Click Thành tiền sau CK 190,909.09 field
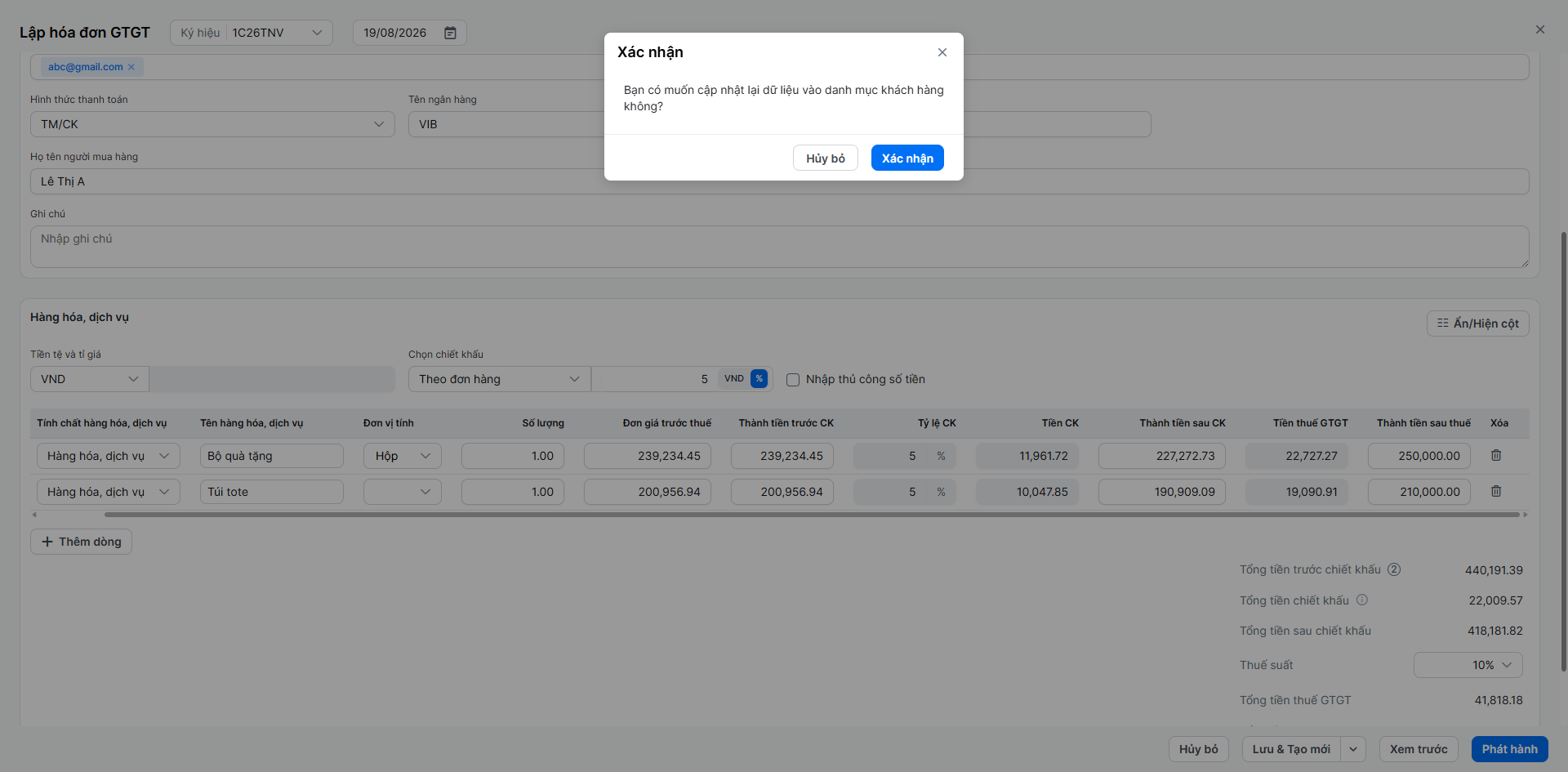Image resolution: width=1568 pixels, height=772 pixels. 1162,492
